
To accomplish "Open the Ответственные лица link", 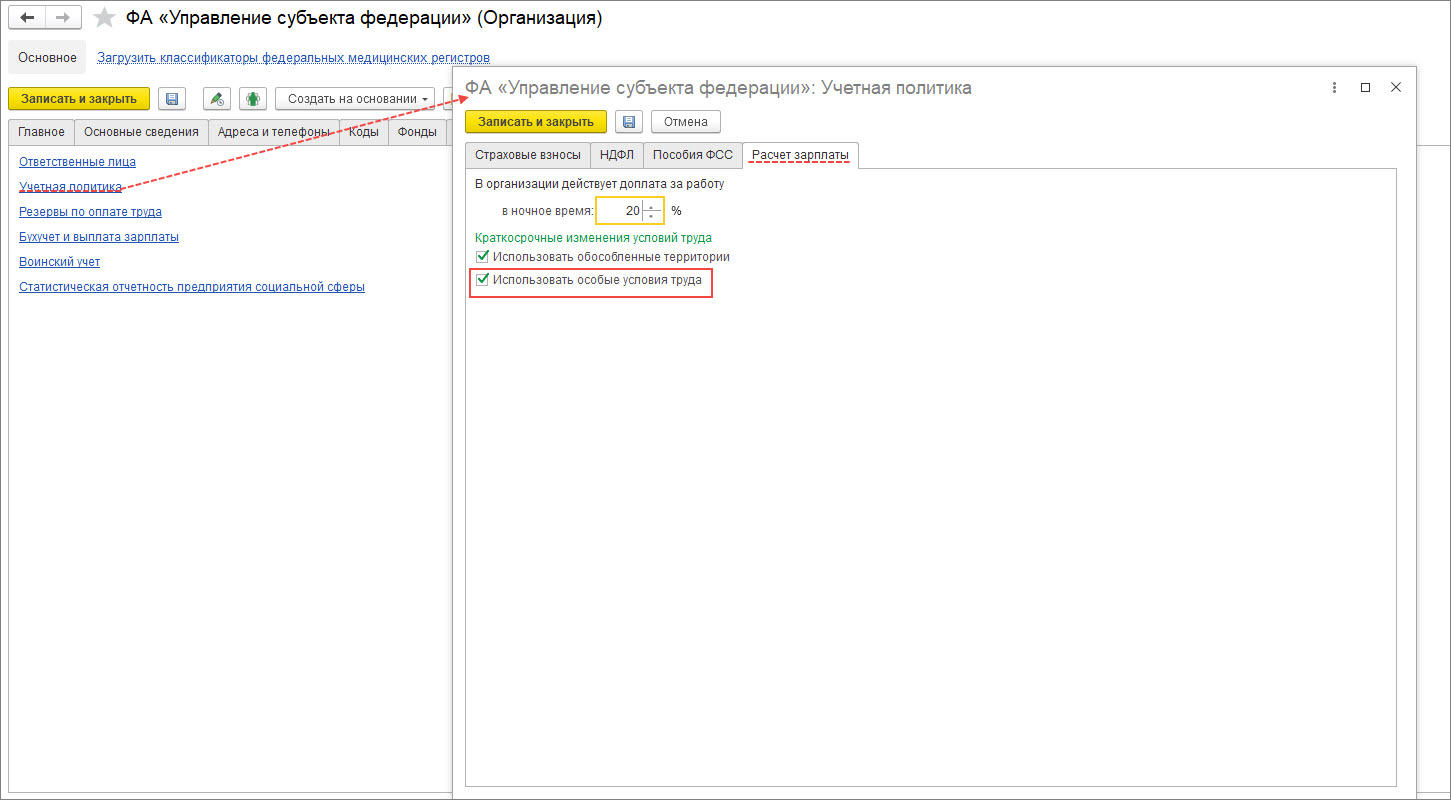I will pyautogui.click(x=77, y=161).
